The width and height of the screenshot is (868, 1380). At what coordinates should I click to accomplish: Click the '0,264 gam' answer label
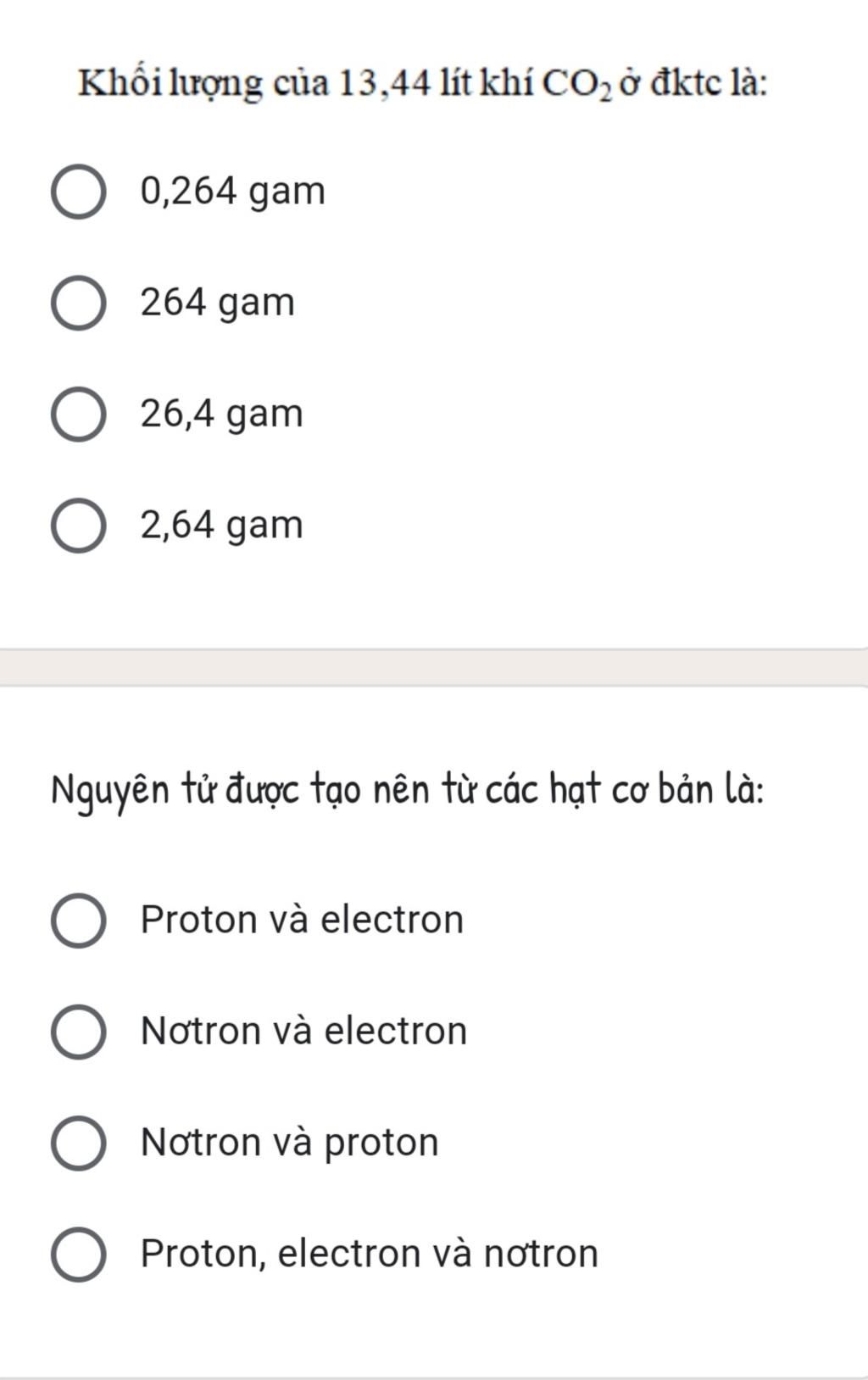point(233,192)
